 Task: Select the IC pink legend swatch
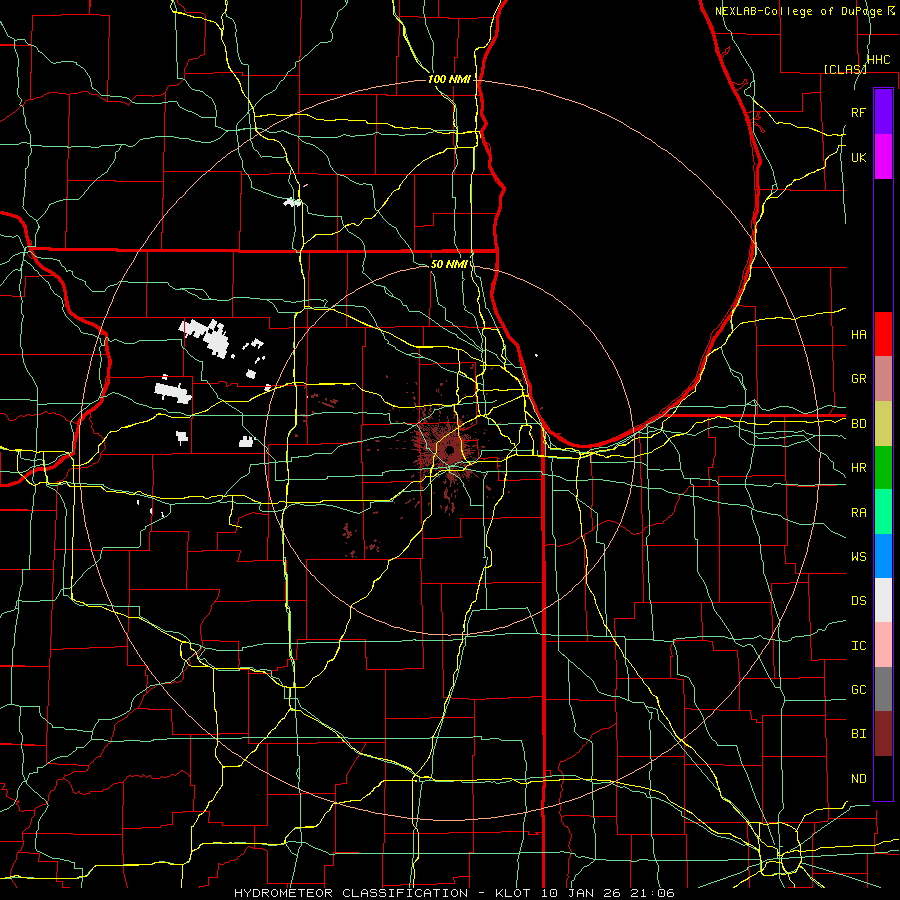click(883, 645)
